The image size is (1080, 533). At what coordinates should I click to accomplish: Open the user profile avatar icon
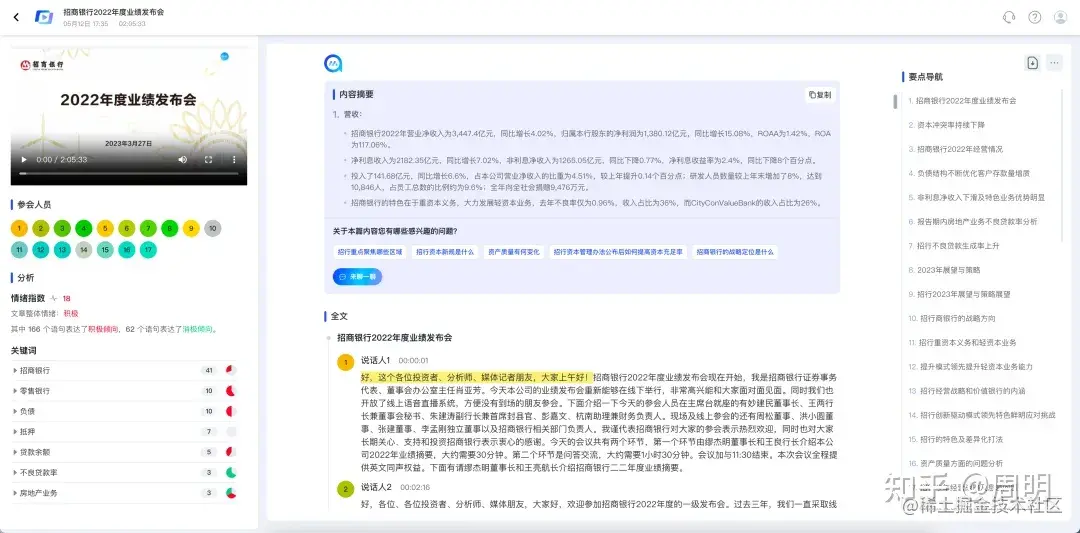tap(1060, 17)
